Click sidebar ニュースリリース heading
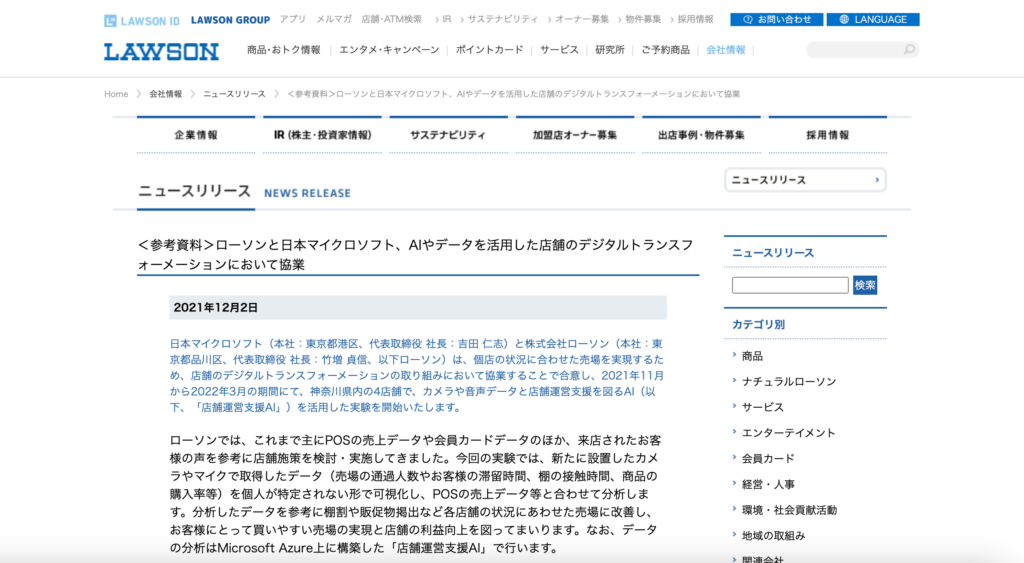The height and width of the screenshot is (563, 1024). pos(773,253)
